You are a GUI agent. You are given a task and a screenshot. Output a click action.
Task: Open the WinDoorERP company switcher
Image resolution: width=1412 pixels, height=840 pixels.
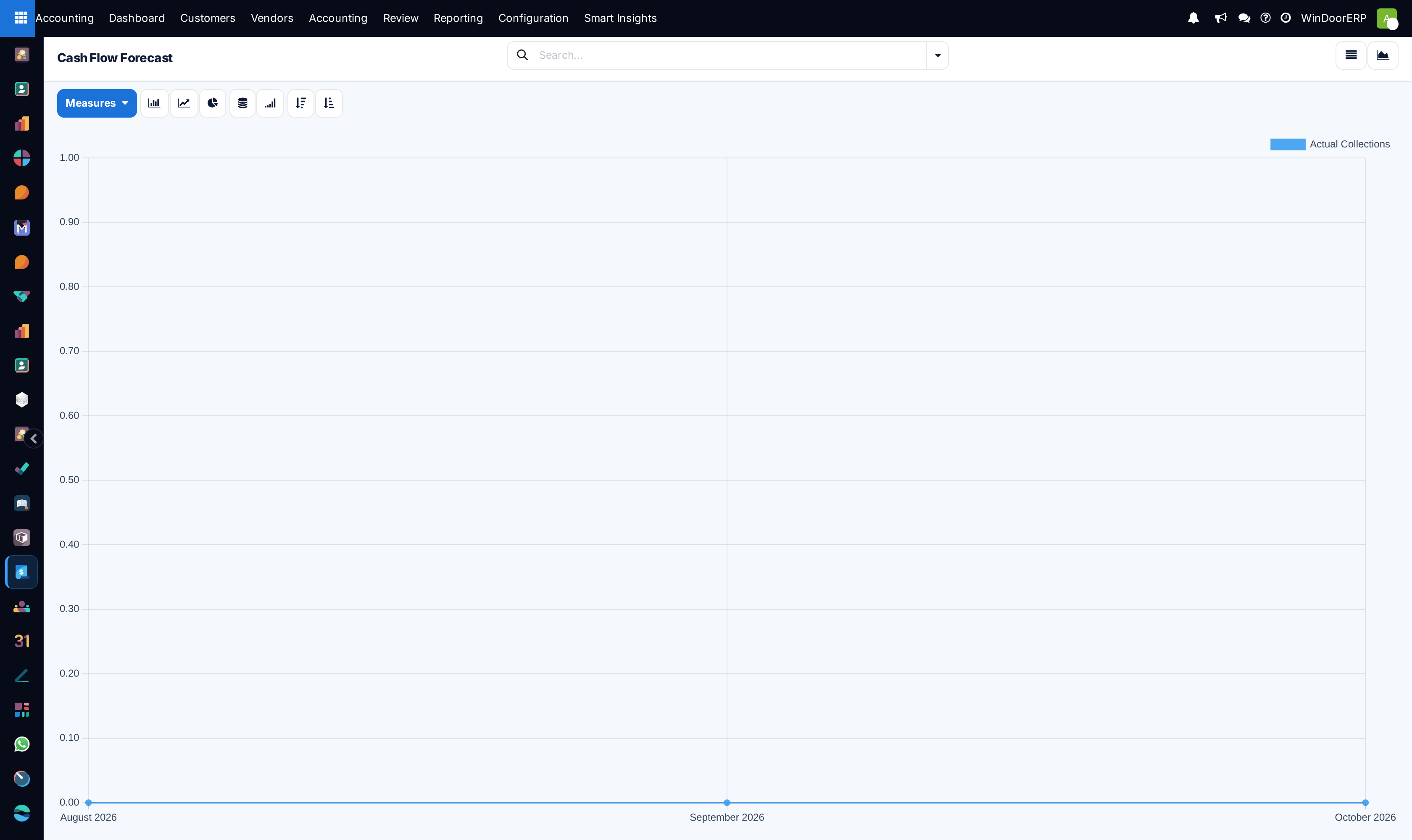(x=1333, y=18)
